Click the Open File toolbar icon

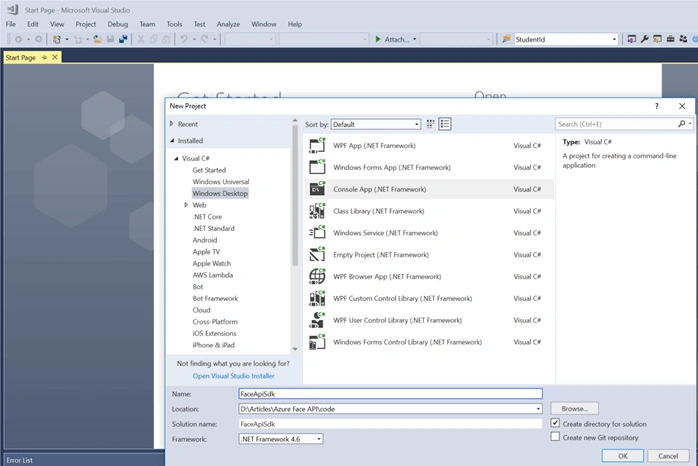97,39
